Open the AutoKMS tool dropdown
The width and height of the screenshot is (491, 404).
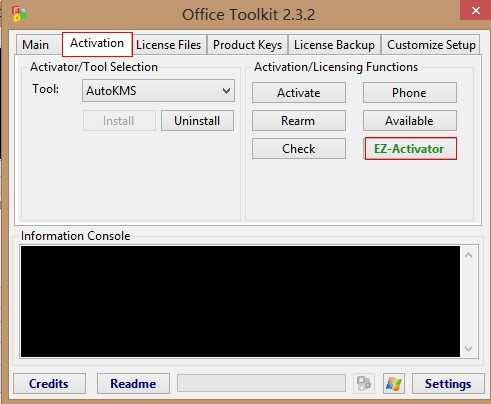158,91
